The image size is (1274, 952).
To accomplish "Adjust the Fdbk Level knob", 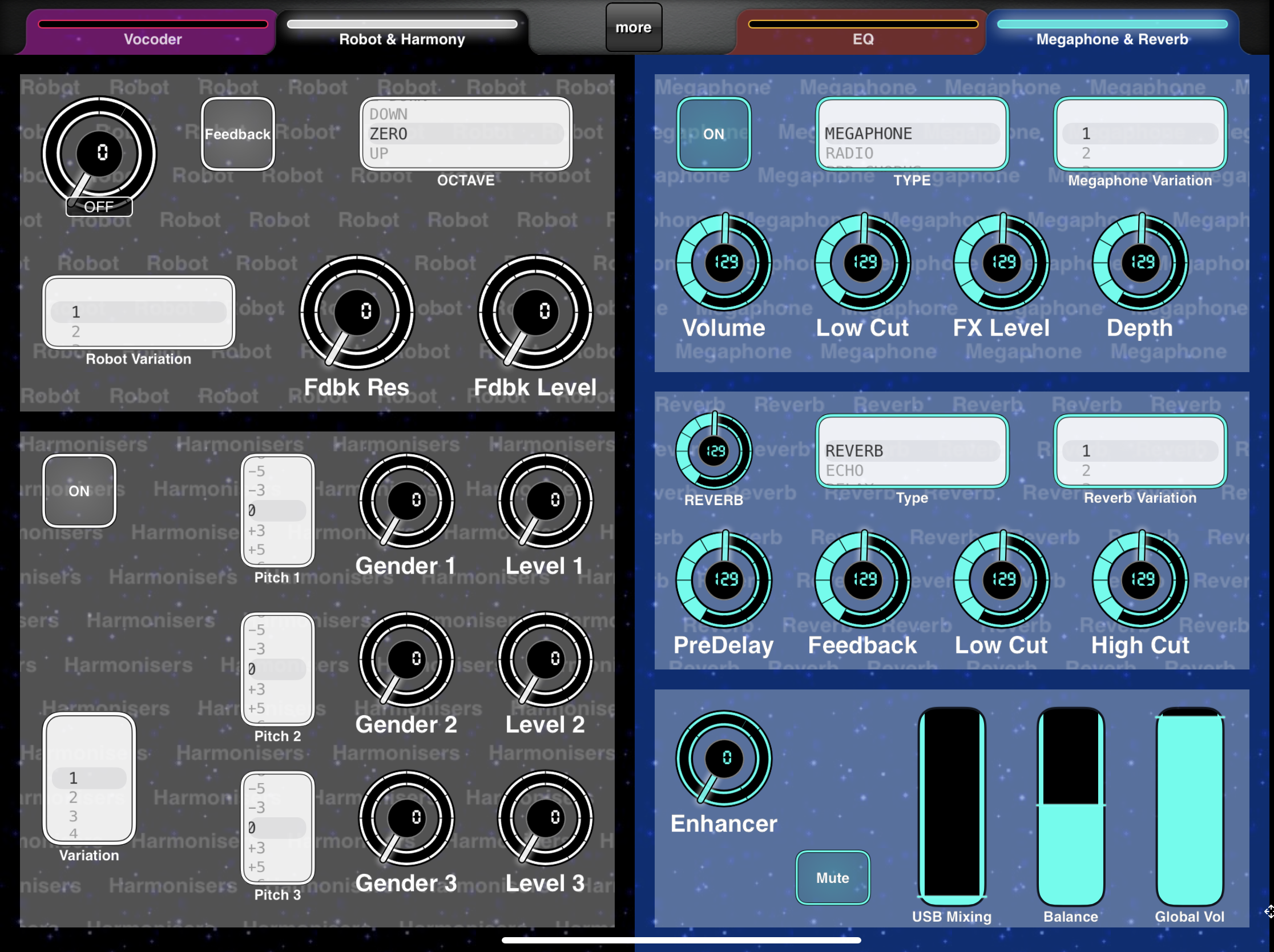I will click(535, 312).
